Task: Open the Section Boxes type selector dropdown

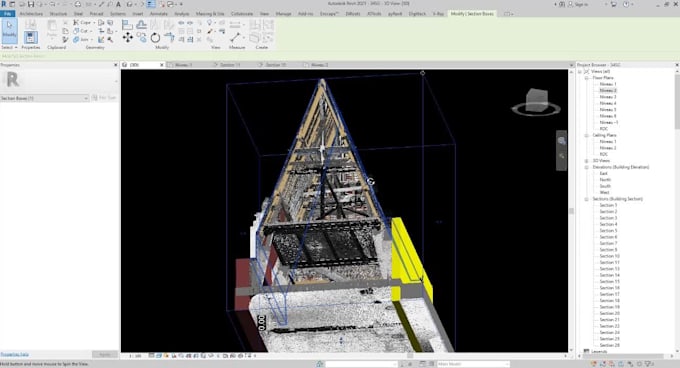Action: (45, 98)
